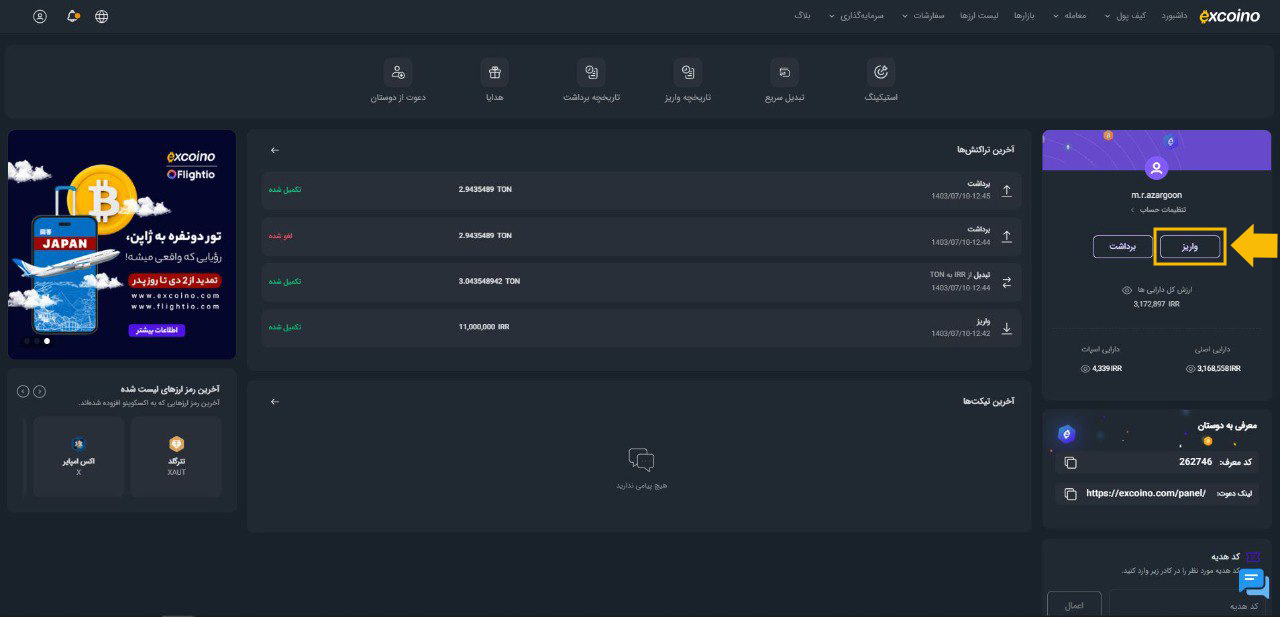This screenshot has width=1280, height=617.
Task: Open the Blog (بلاگ) menu item
Action: (x=802, y=16)
